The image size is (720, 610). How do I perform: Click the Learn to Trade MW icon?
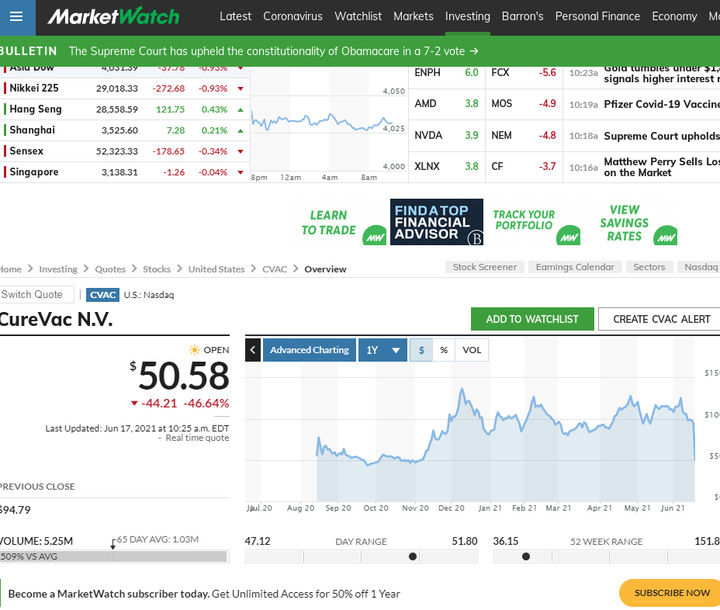374,236
